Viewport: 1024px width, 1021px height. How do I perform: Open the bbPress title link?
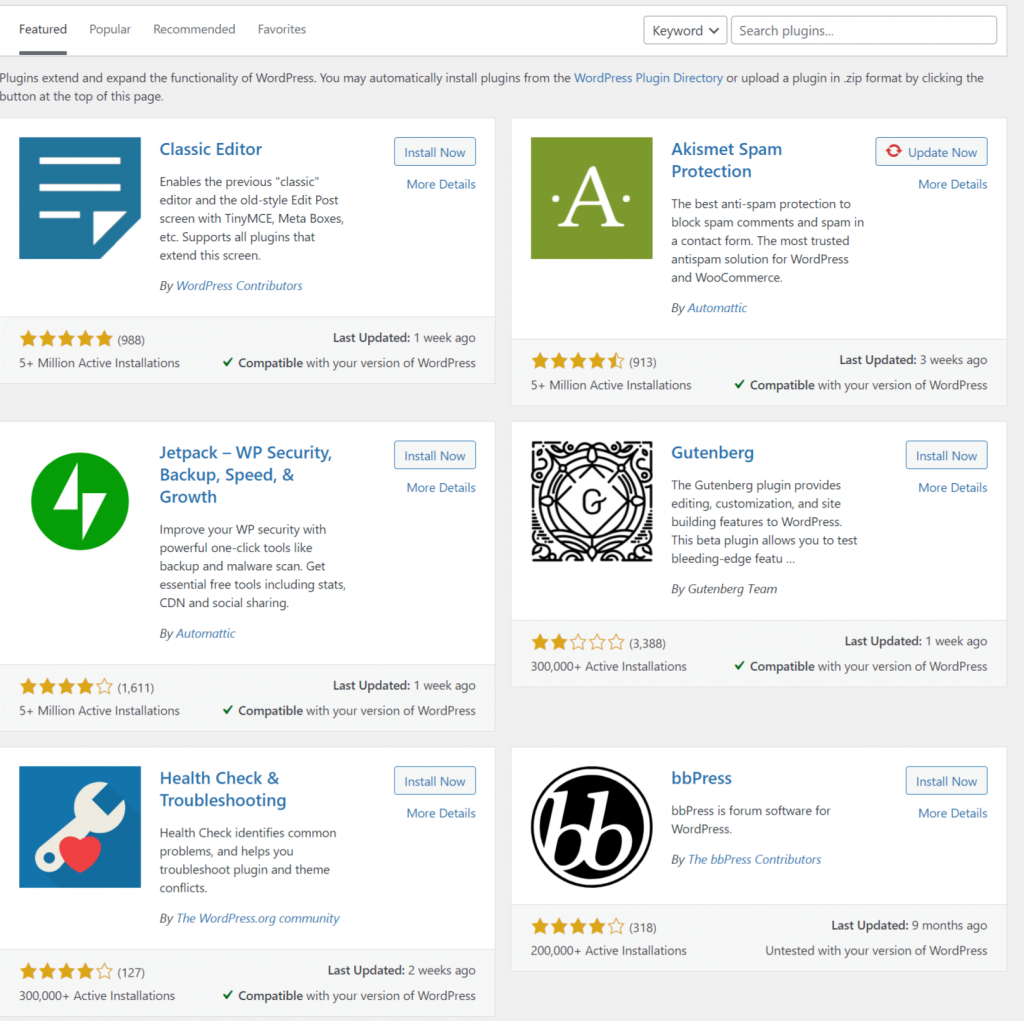[701, 777]
